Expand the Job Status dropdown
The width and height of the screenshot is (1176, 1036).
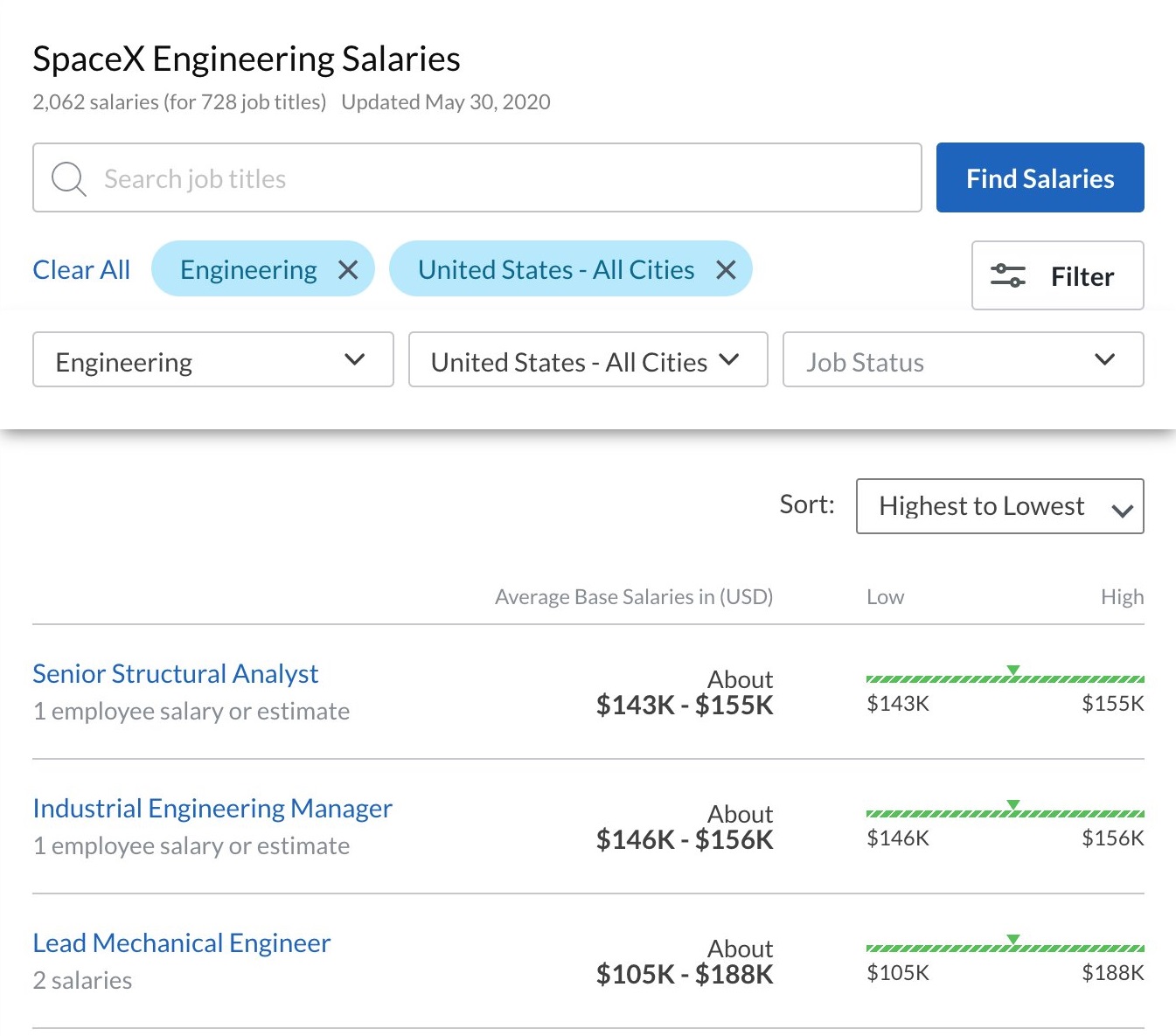(964, 359)
